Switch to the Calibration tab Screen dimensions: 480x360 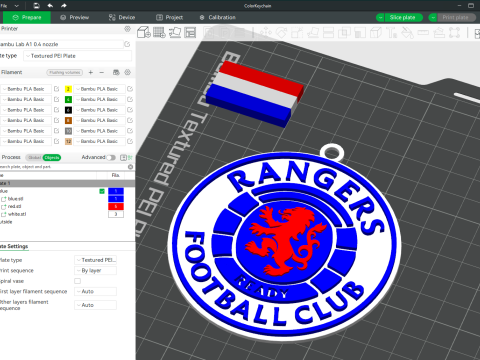(x=218, y=17)
